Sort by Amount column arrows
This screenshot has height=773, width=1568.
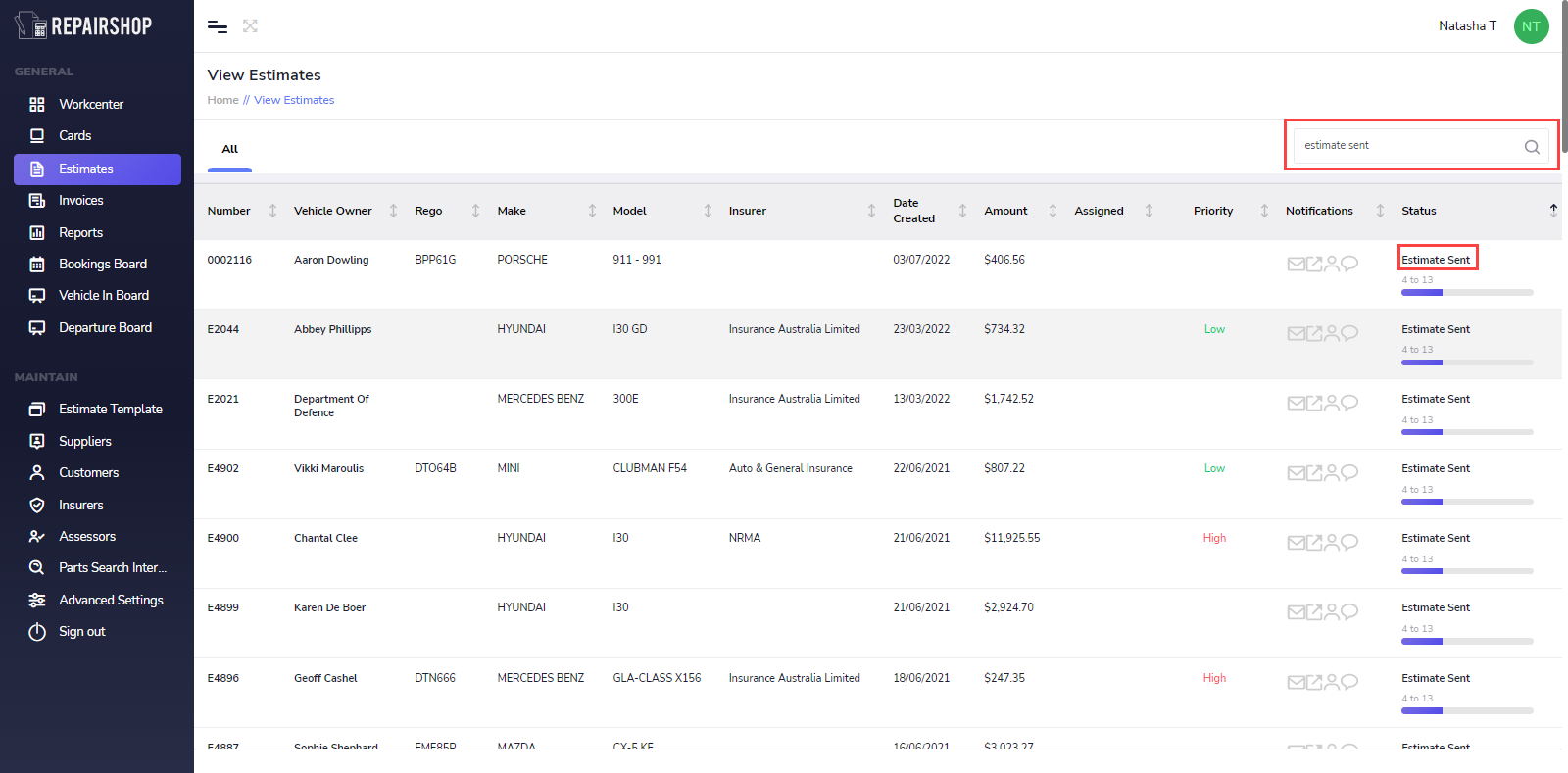(1053, 211)
